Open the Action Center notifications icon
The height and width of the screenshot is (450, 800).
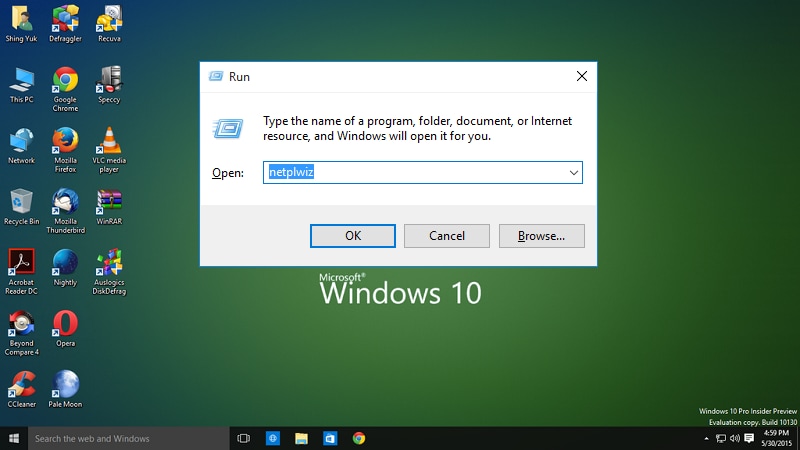pos(749,438)
